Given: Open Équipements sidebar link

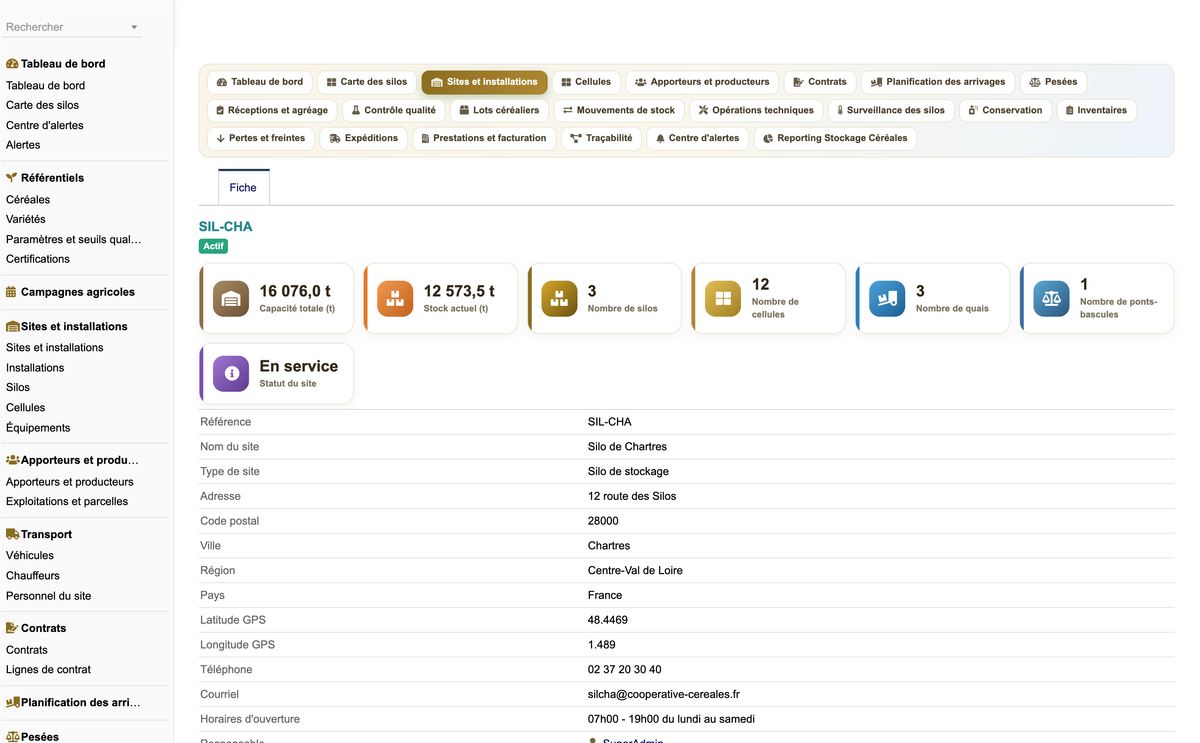Looking at the screenshot, I should tap(38, 427).
